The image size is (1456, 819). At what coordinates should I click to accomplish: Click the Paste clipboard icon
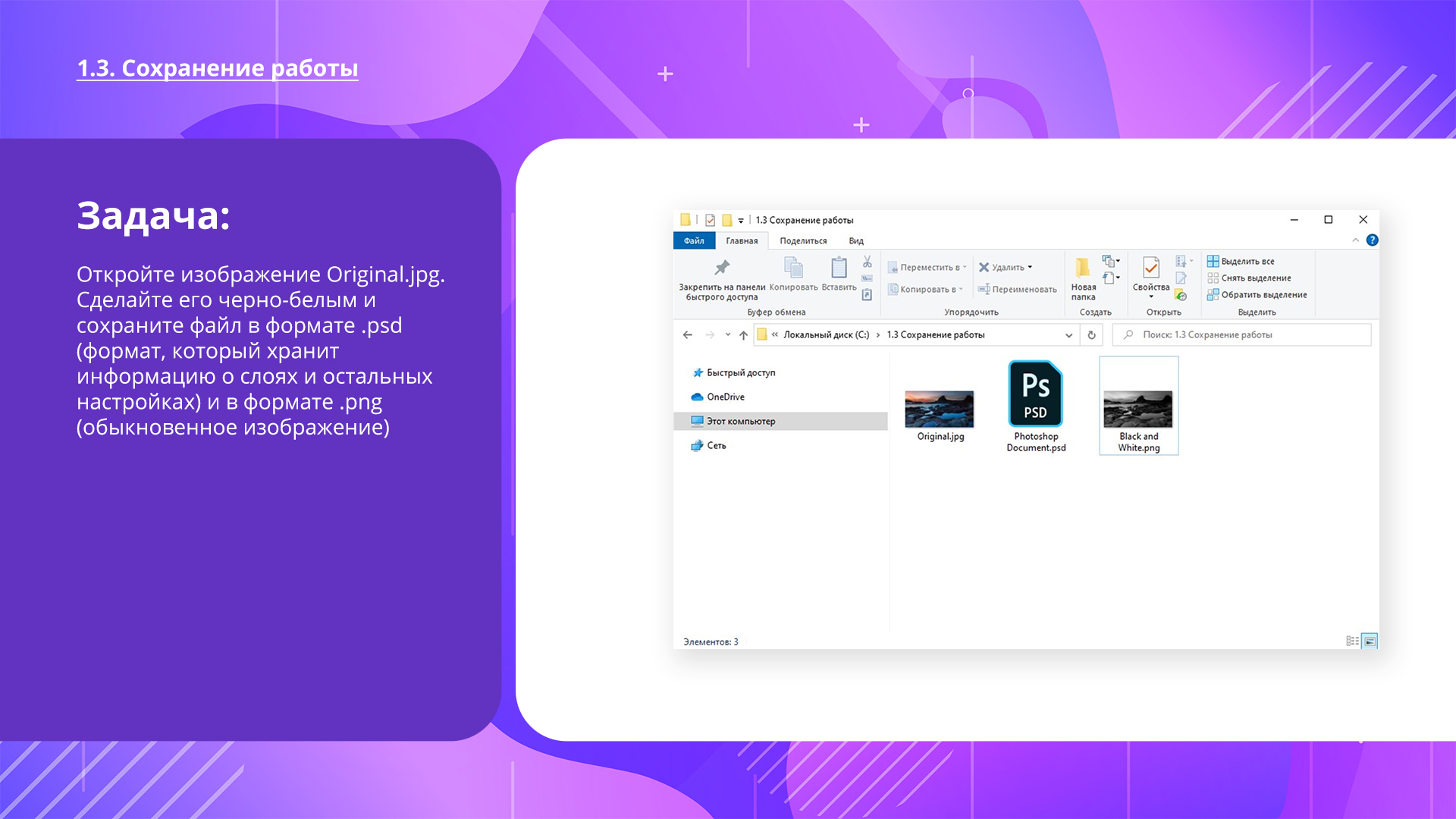pyautogui.click(x=839, y=268)
